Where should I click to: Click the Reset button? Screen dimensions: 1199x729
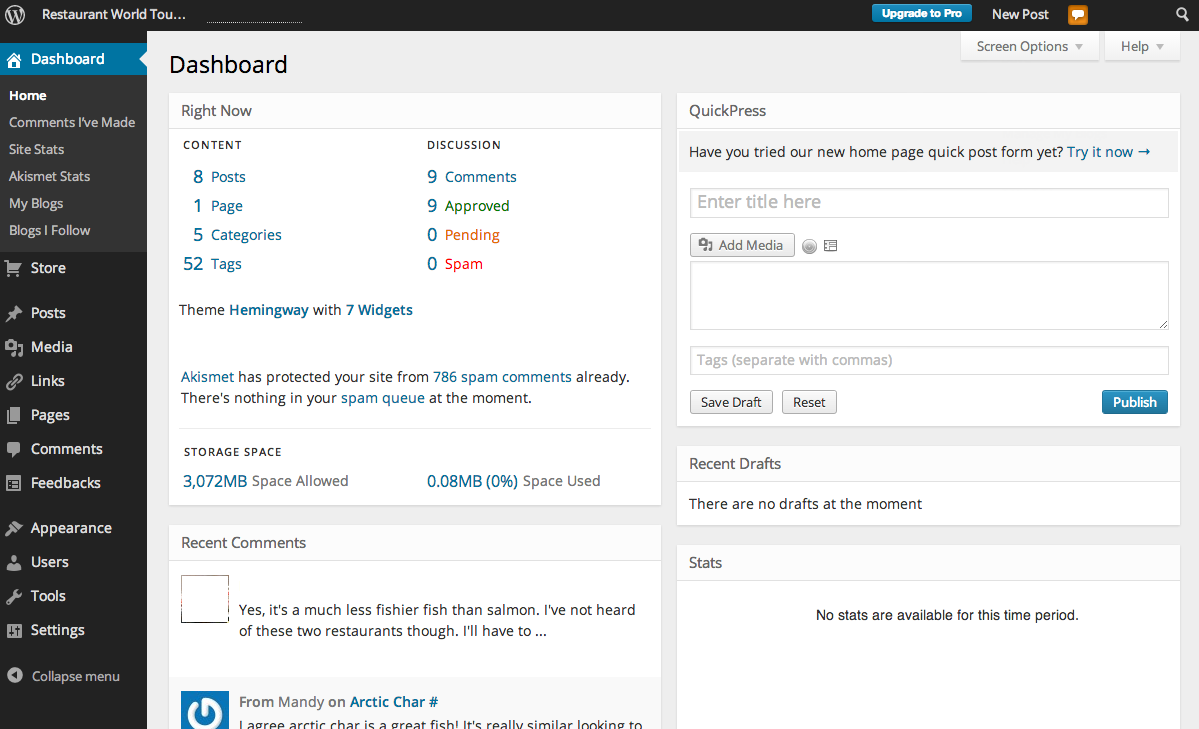[x=809, y=402]
